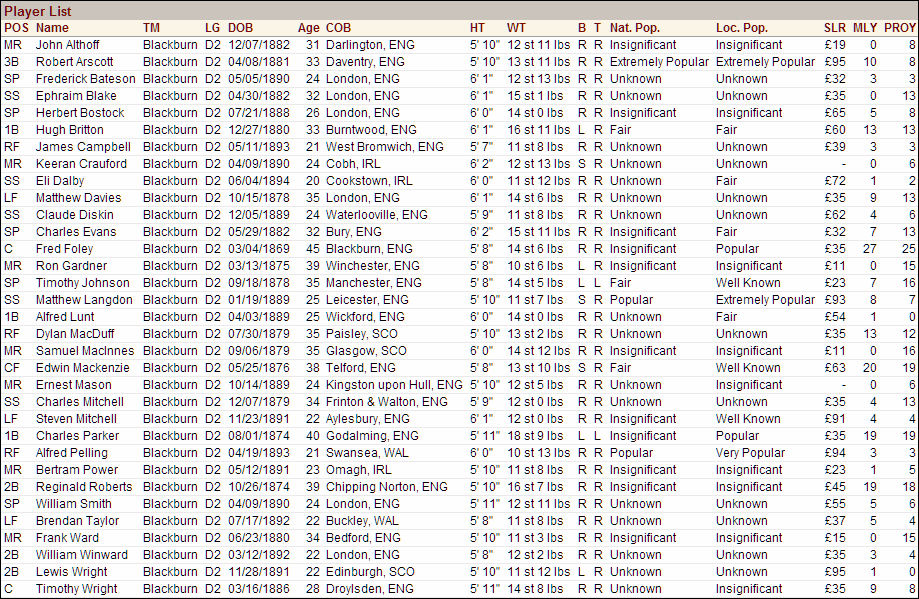The image size is (919, 599).
Task: Click the Player List title bar
Action: (460, 11)
